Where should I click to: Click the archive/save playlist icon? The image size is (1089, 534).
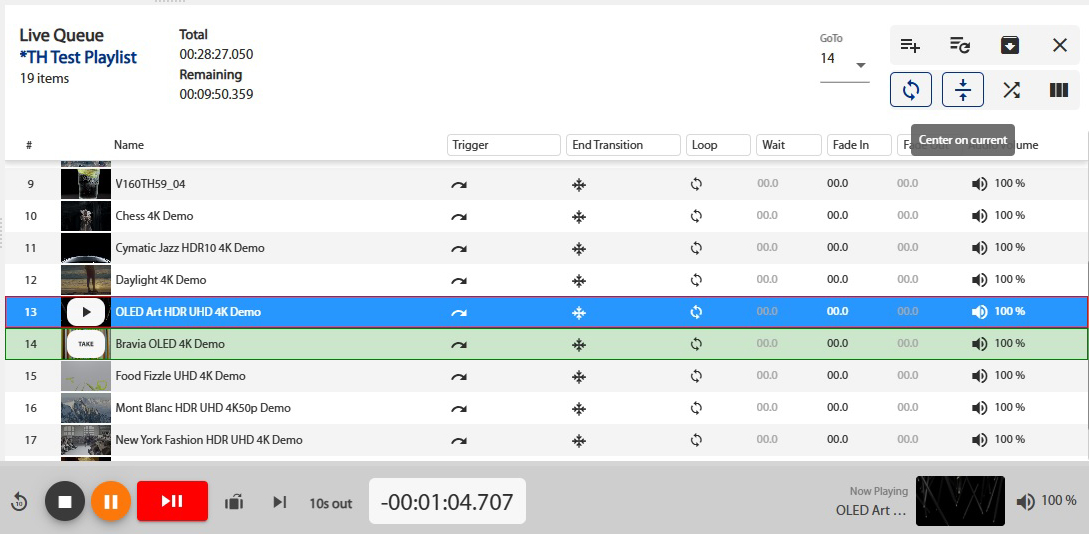tap(1009, 46)
